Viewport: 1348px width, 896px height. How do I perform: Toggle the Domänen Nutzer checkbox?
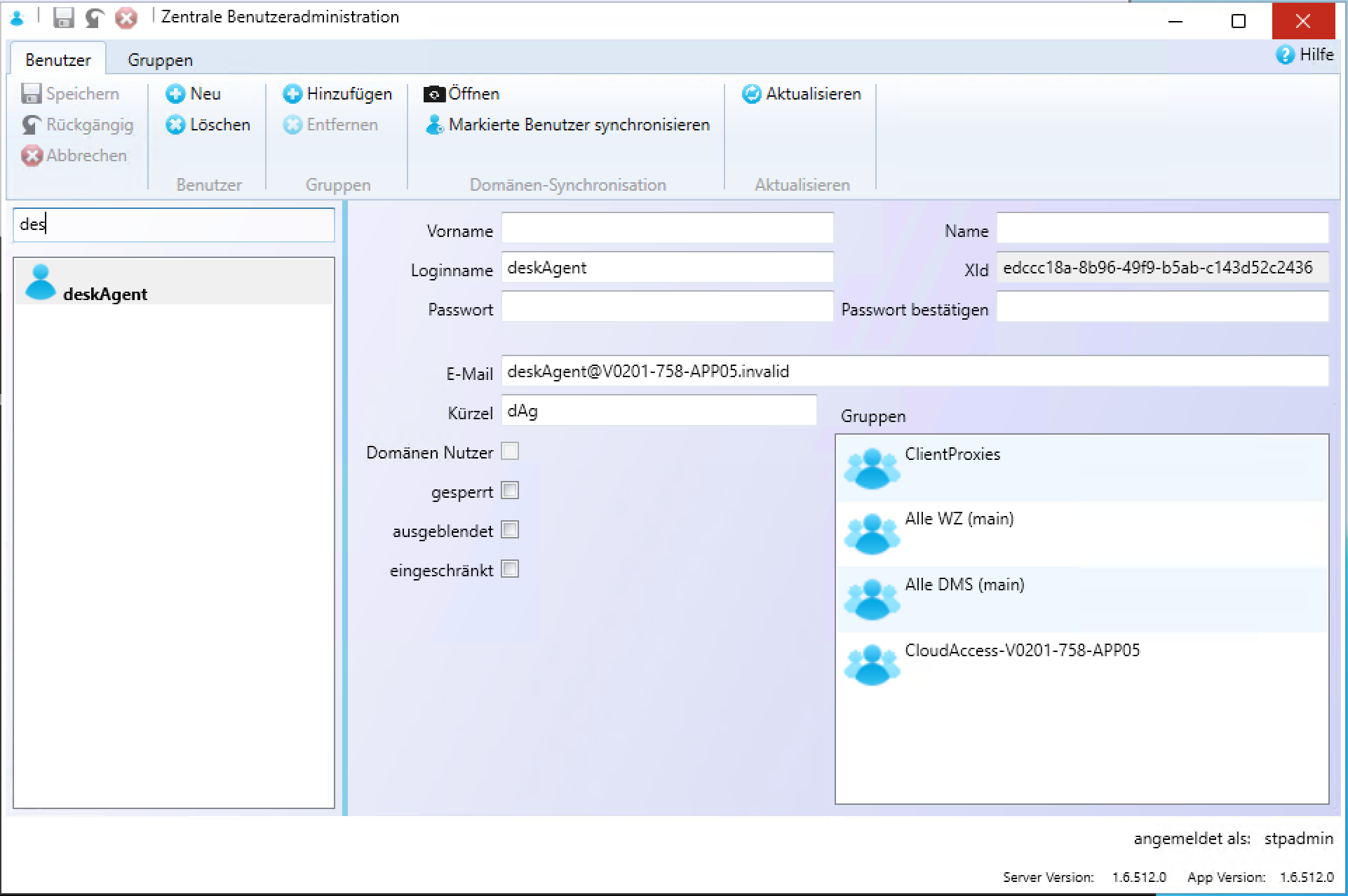511,452
